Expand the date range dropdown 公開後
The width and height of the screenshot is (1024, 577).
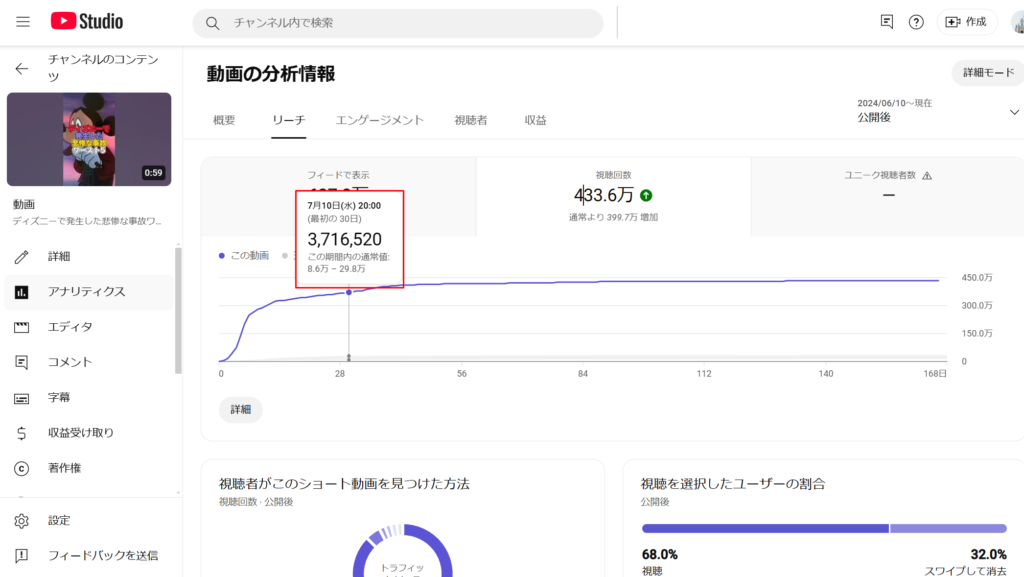coord(1014,112)
